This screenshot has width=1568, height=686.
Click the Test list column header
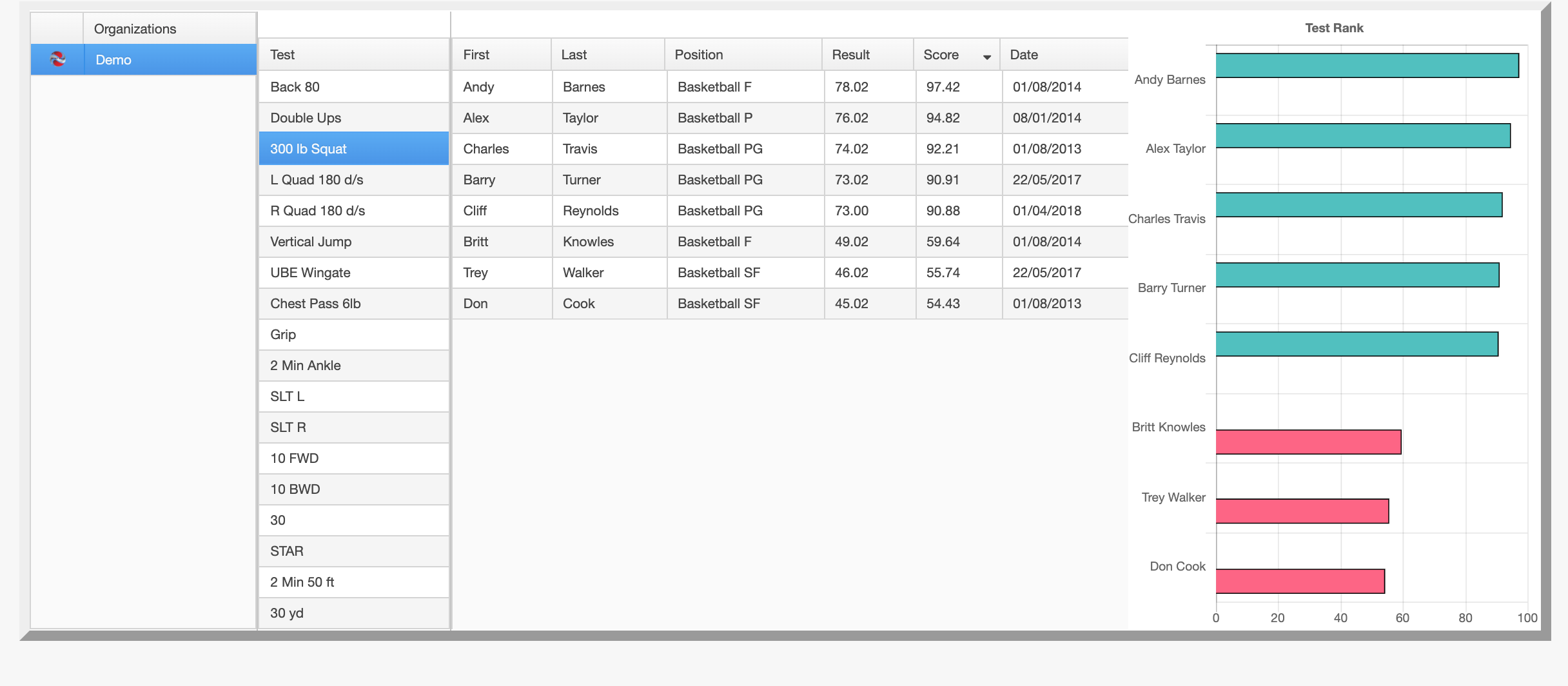[353, 55]
